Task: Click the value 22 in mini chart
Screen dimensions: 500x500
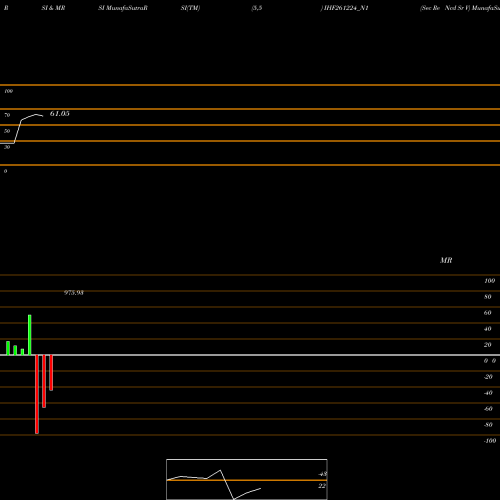Action: click(322, 486)
